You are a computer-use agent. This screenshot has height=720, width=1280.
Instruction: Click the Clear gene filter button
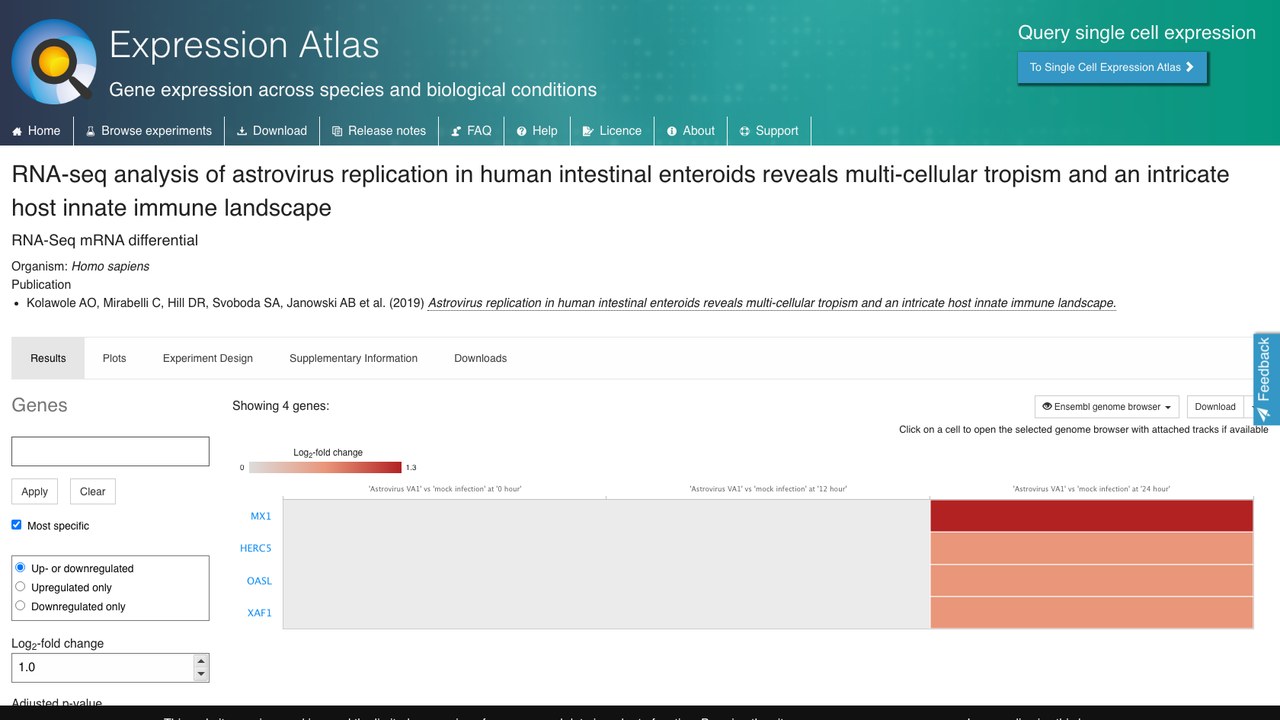tap(93, 491)
